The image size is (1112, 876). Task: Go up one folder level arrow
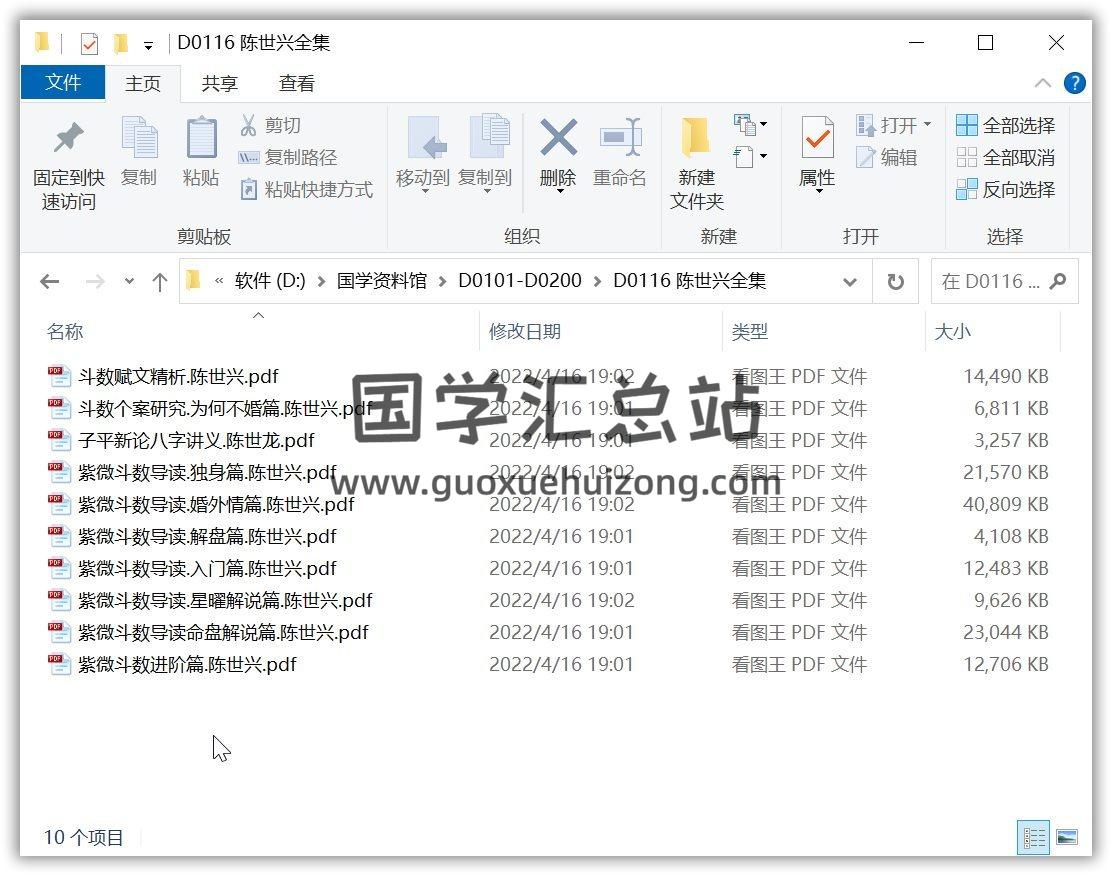click(x=160, y=282)
